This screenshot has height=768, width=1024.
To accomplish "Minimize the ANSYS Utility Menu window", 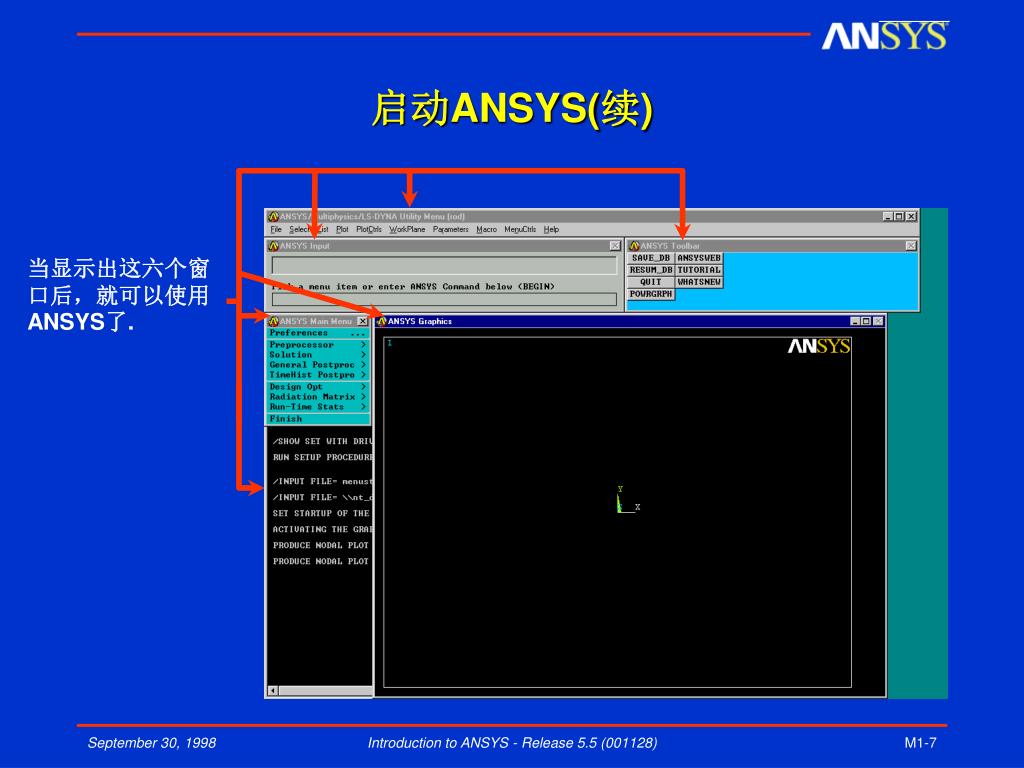I will [888, 216].
